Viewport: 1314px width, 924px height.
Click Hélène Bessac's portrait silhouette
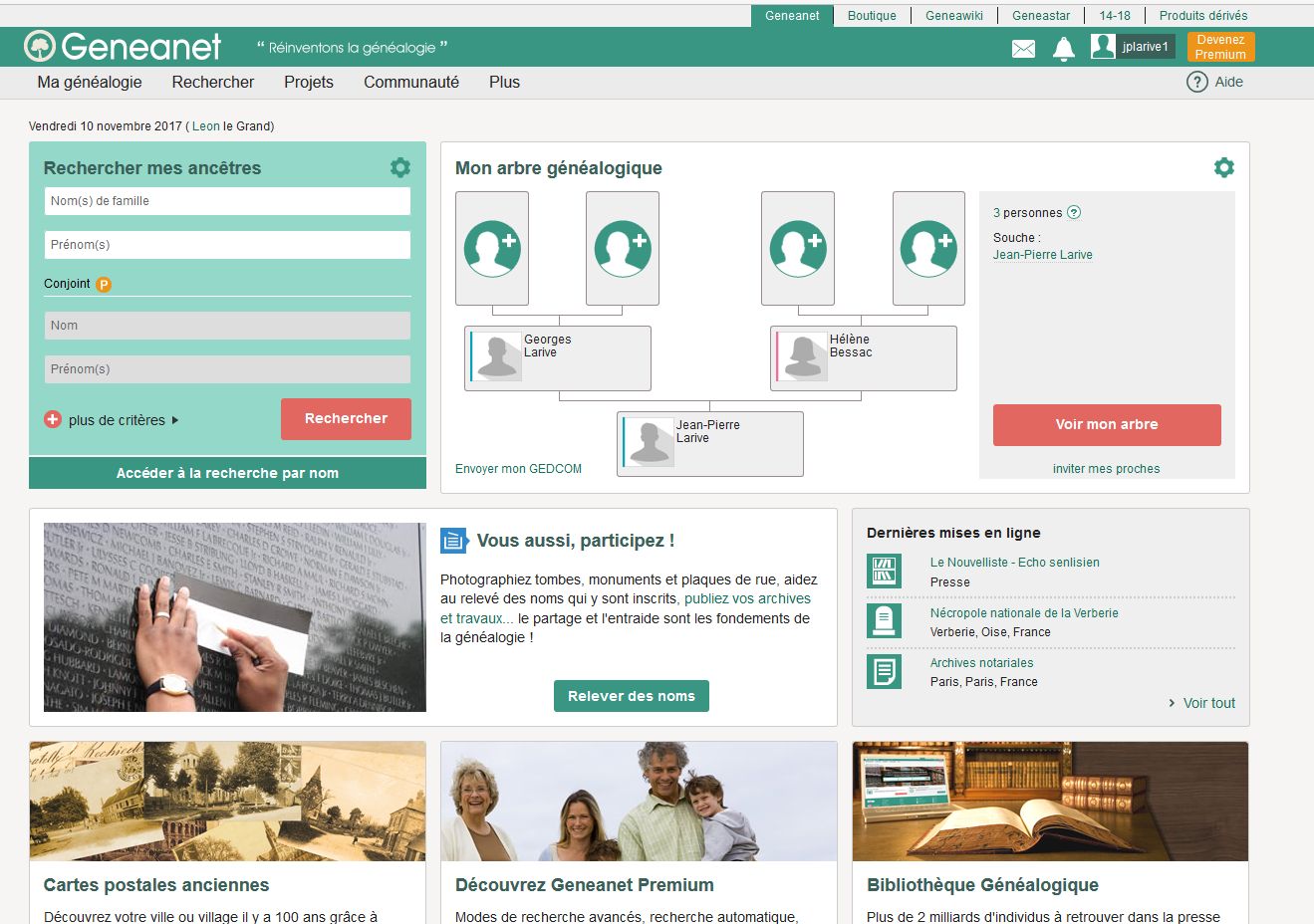802,356
